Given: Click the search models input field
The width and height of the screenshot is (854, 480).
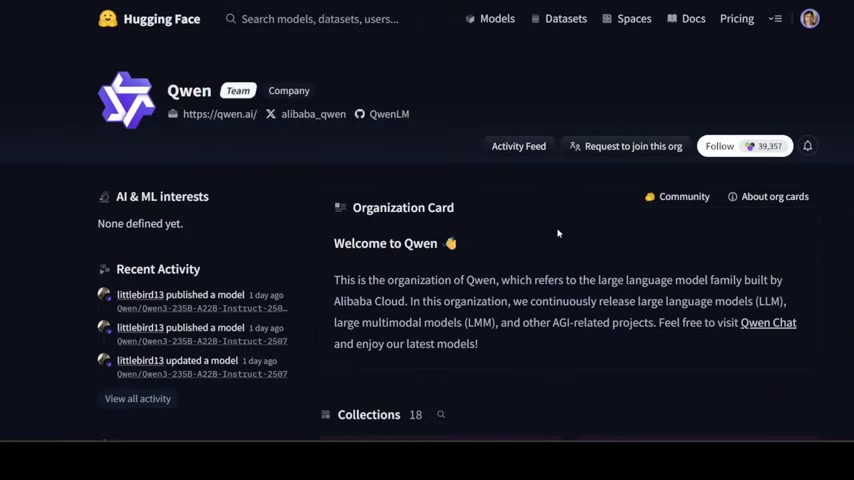Looking at the screenshot, I should 320,19.
